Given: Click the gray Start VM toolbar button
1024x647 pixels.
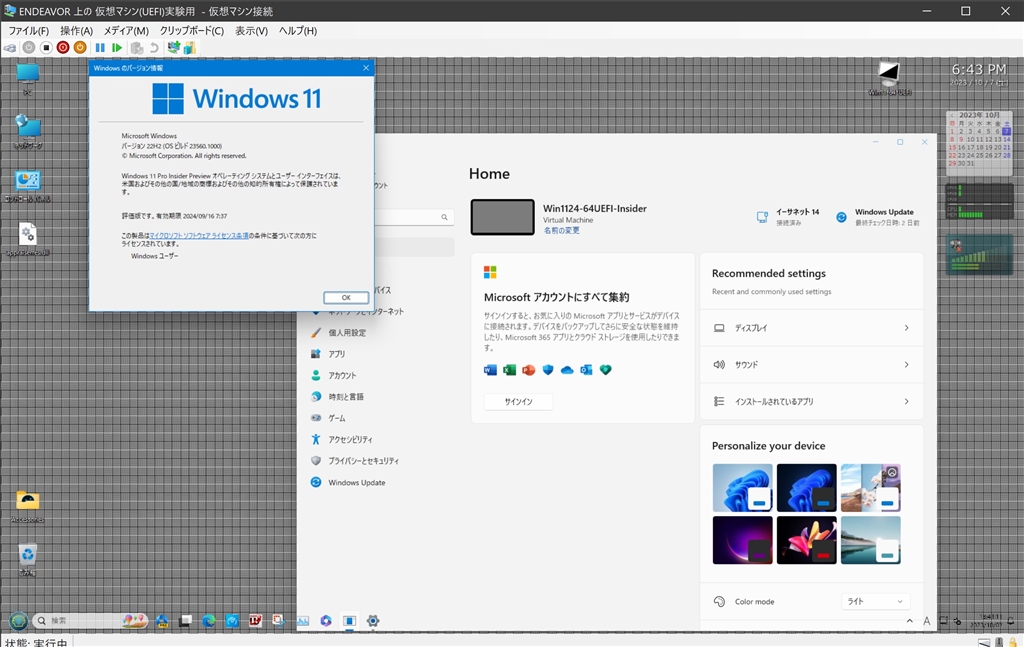Looking at the screenshot, I should pos(29,48).
